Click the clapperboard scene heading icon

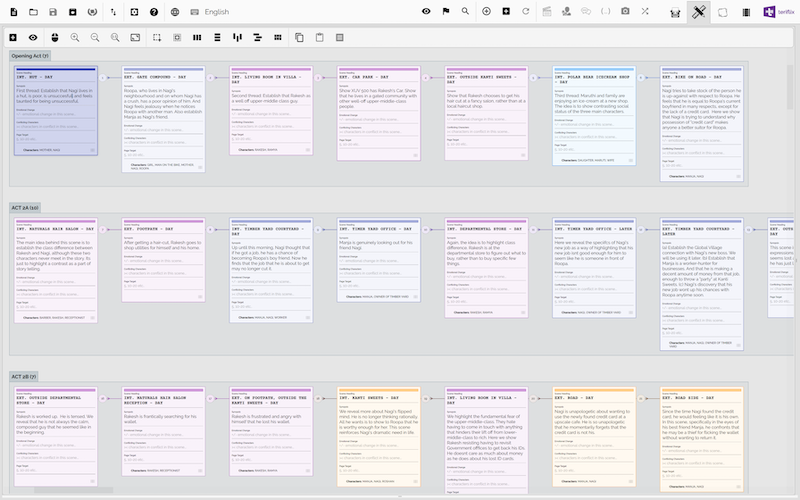tap(547, 11)
